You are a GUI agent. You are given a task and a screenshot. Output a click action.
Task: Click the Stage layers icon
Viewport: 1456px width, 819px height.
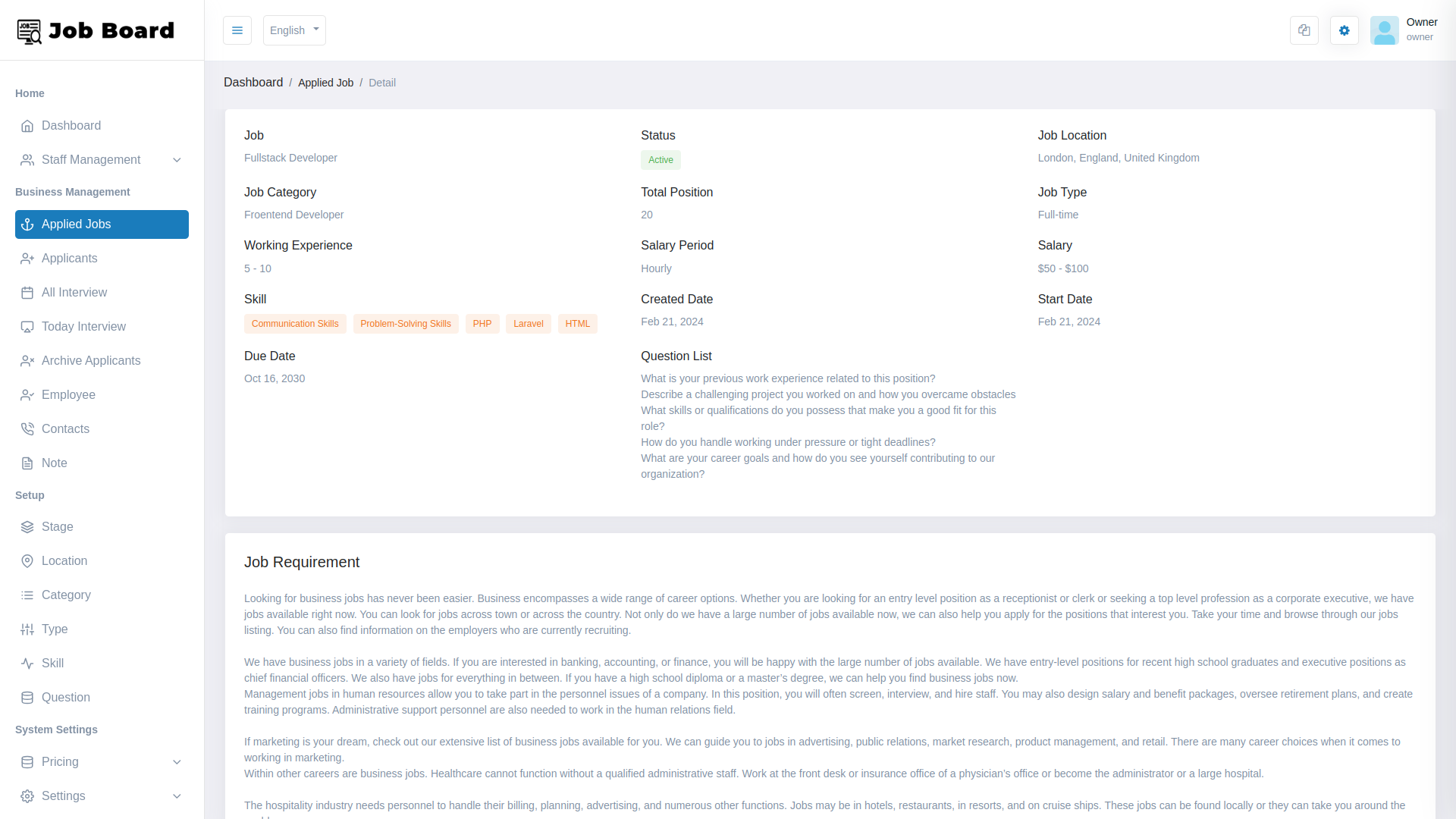tap(27, 527)
